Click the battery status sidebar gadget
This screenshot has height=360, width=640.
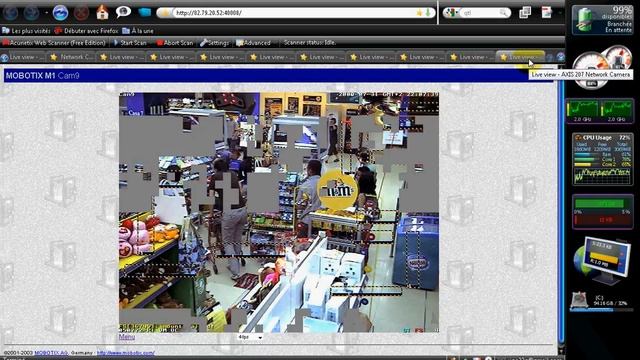[602, 20]
